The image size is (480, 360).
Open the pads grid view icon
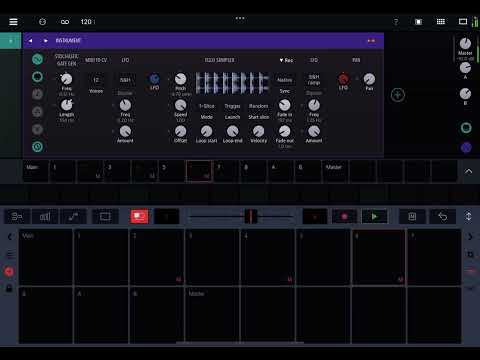point(441,22)
